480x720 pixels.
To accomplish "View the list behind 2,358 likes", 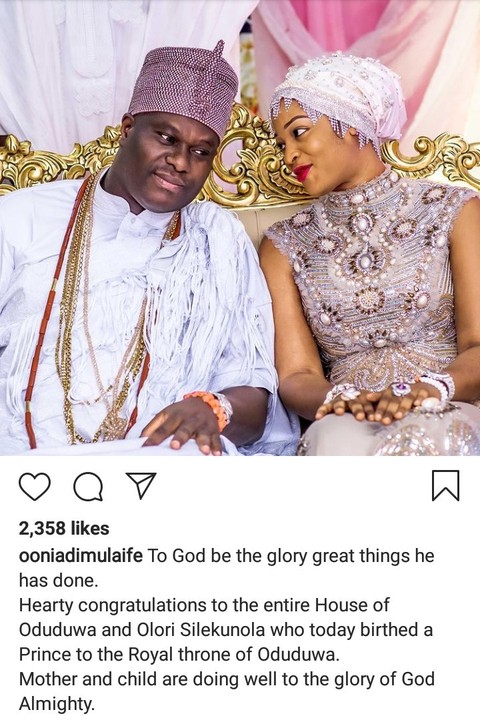I will coord(64,529).
